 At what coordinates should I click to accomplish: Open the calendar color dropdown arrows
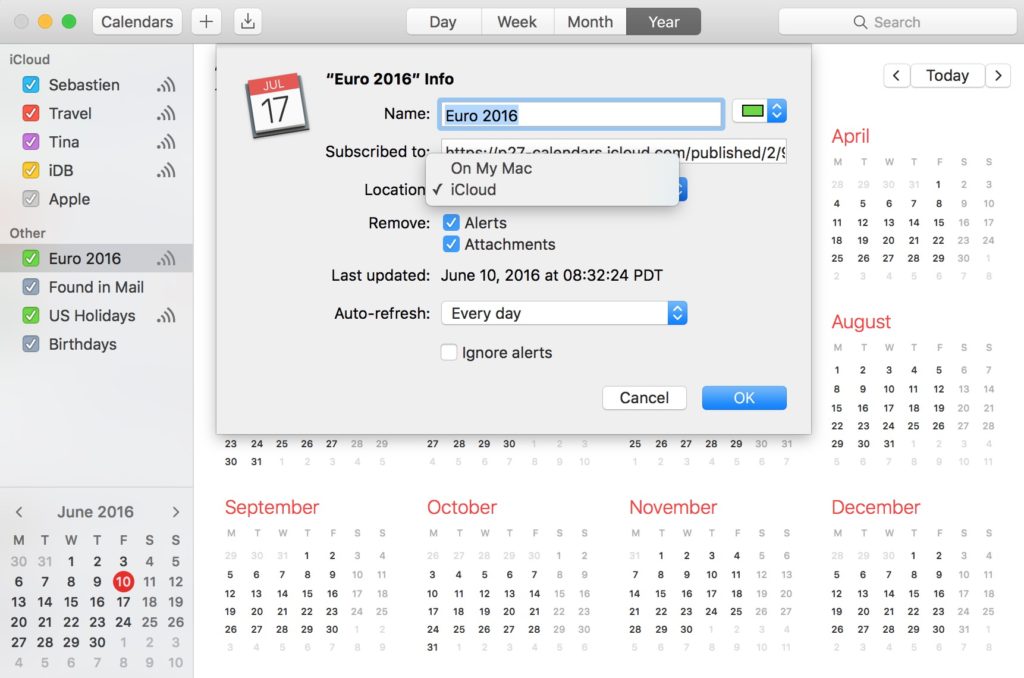[x=776, y=111]
